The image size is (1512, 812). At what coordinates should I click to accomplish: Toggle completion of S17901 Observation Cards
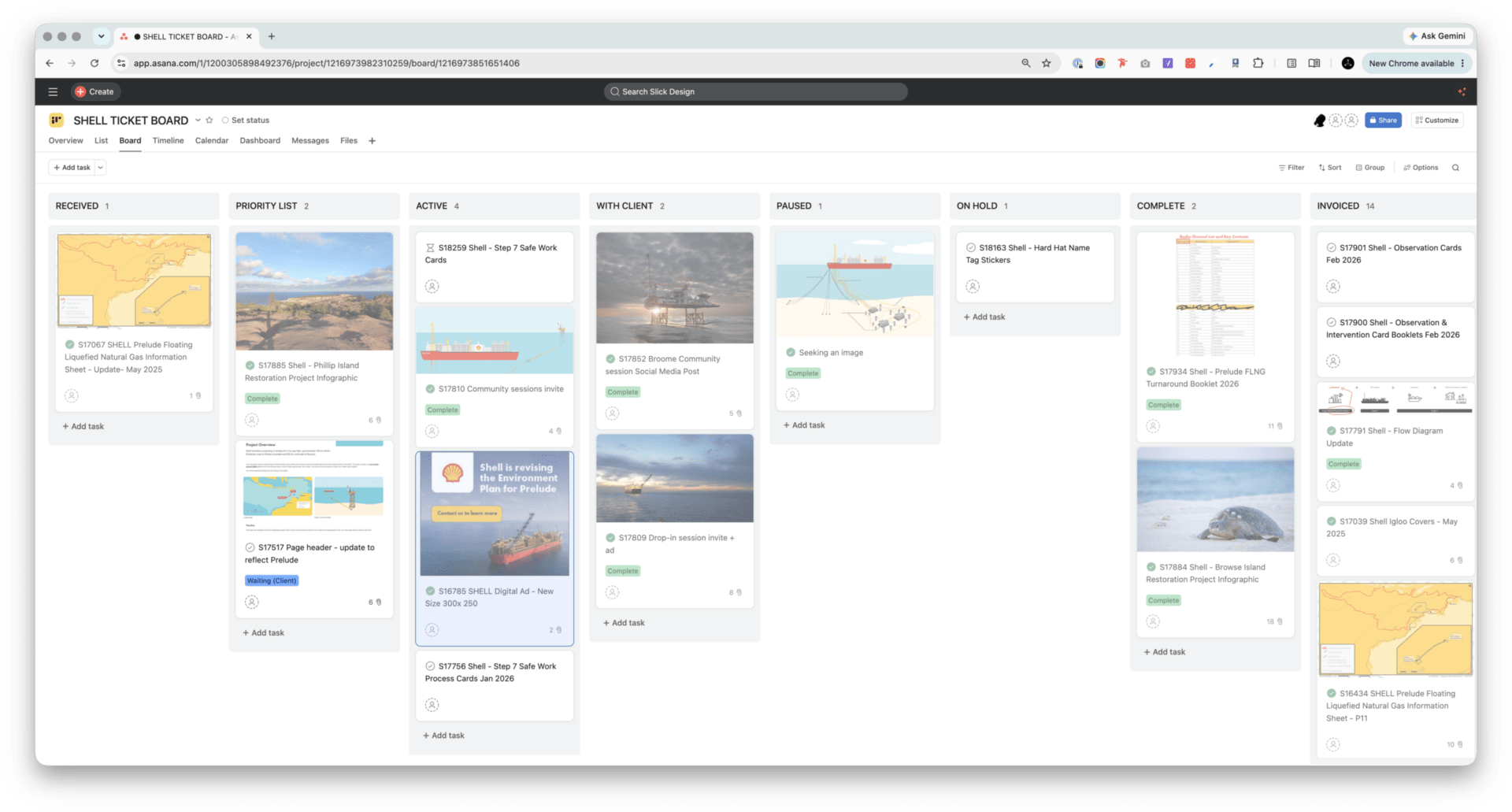1331,248
